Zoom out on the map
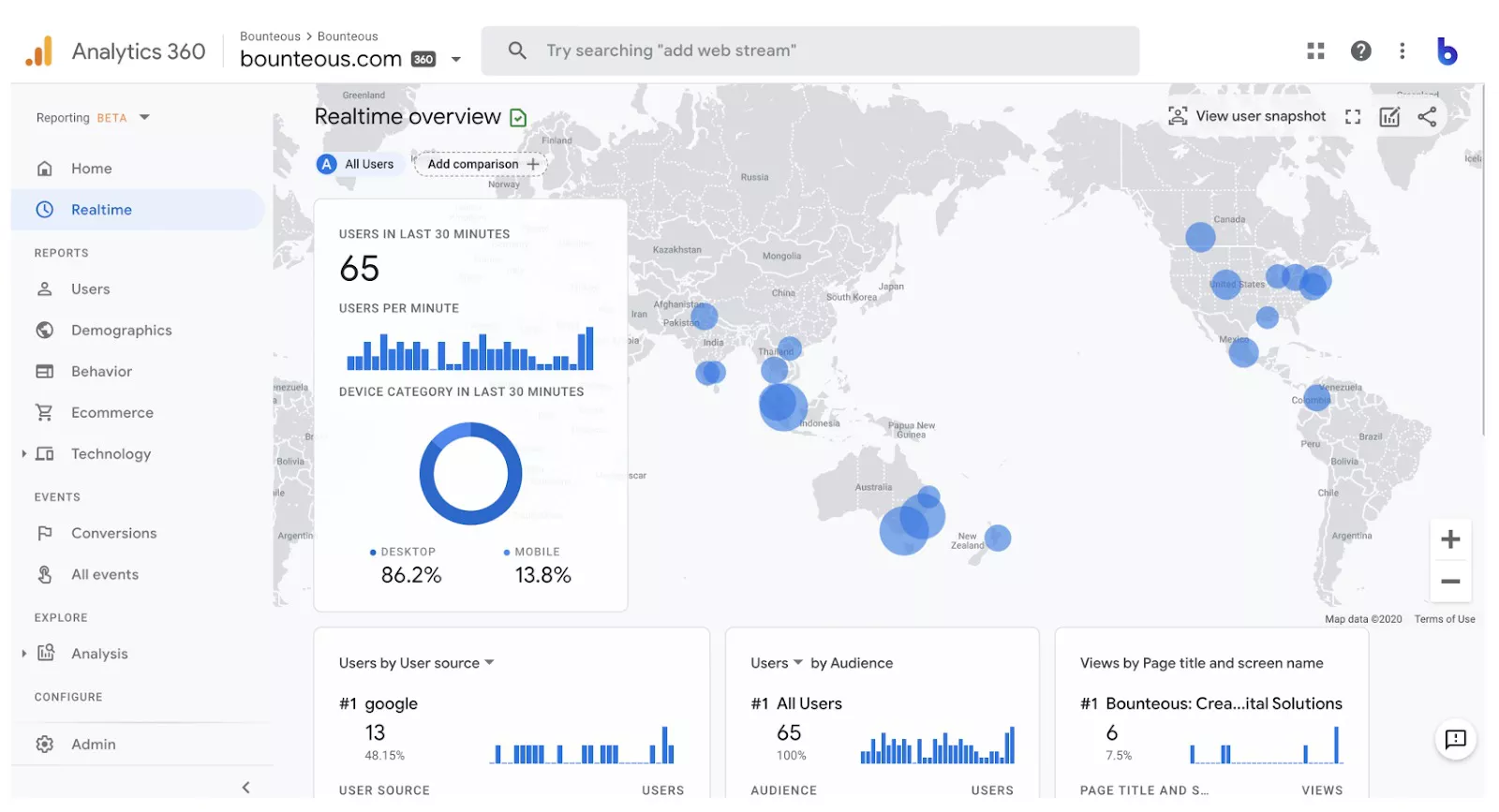Image resolution: width=1499 pixels, height=812 pixels. [x=1449, y=582]
